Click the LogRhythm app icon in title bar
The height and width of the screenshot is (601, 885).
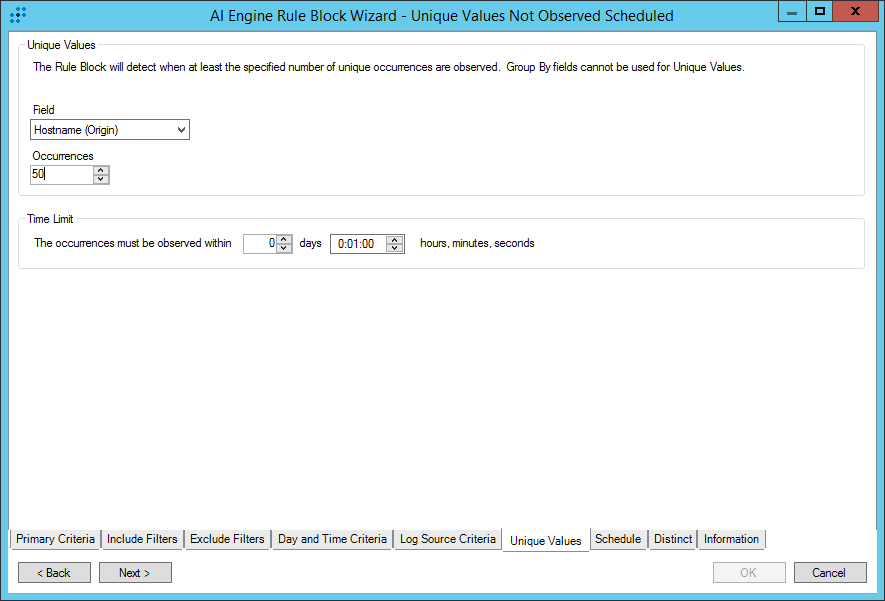coord(17,15)
